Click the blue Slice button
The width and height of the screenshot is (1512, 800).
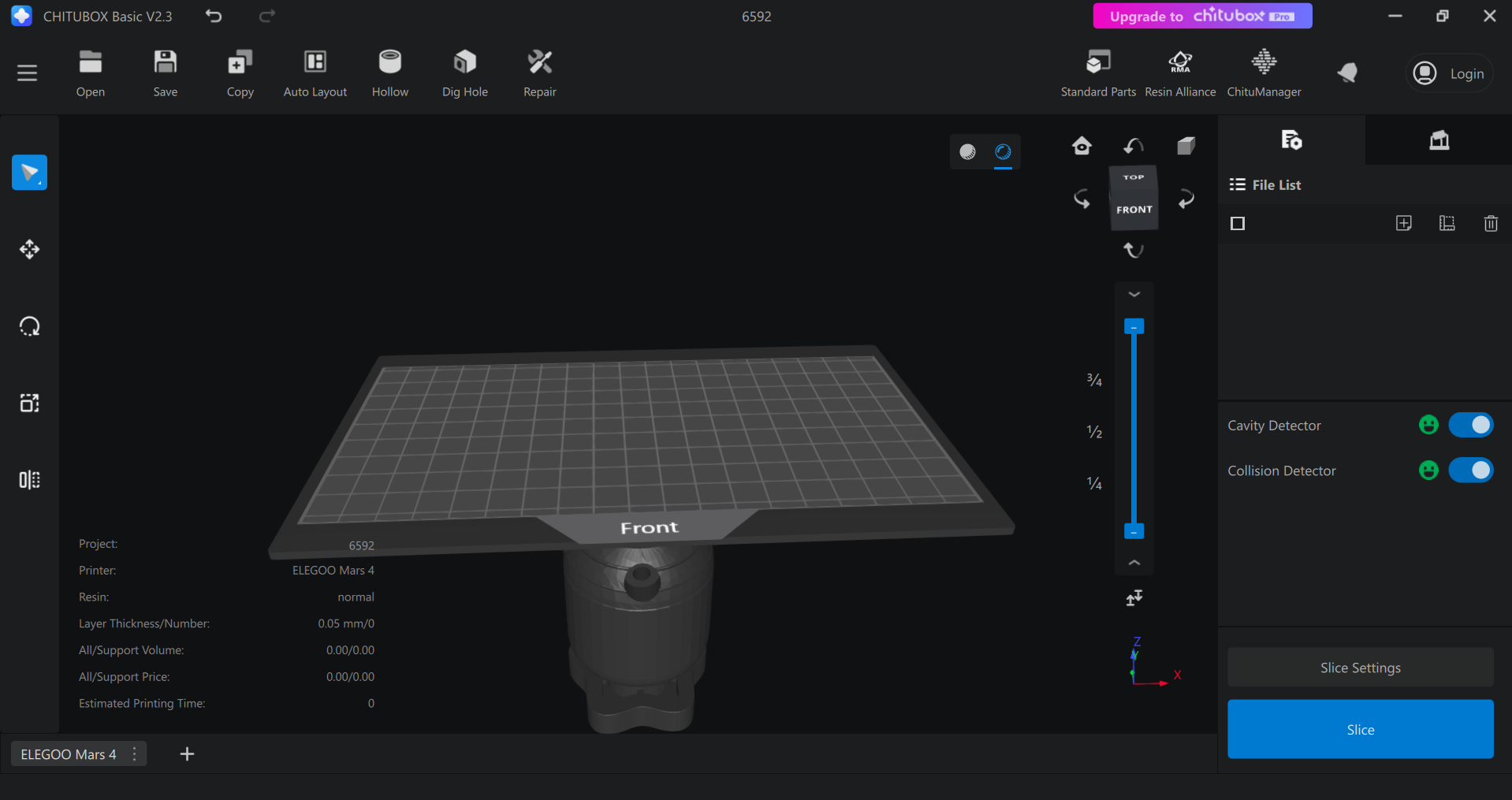(x=1360, y=729)
